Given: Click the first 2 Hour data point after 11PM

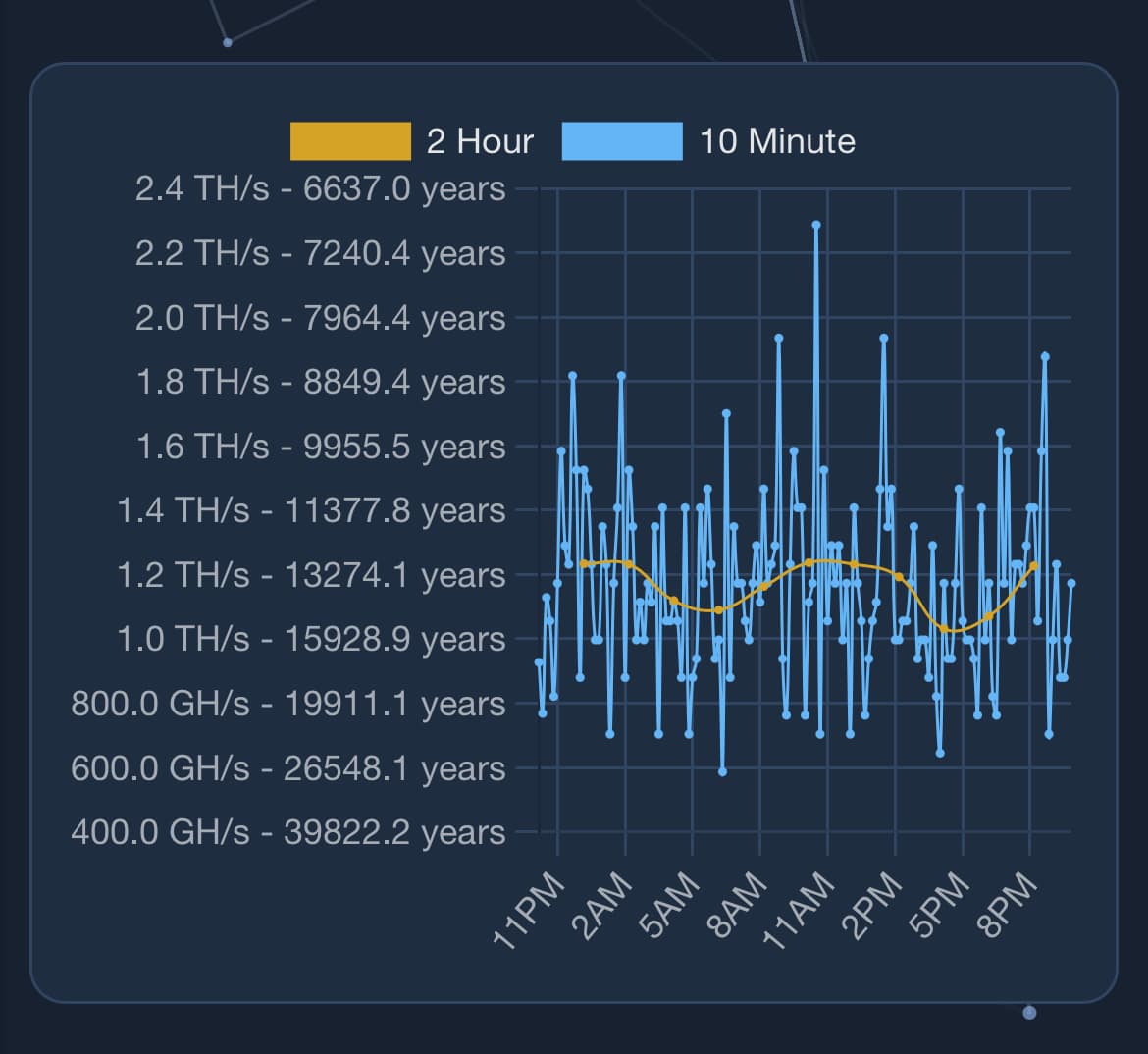Looking at the screenshot, I should coord(584,564).
